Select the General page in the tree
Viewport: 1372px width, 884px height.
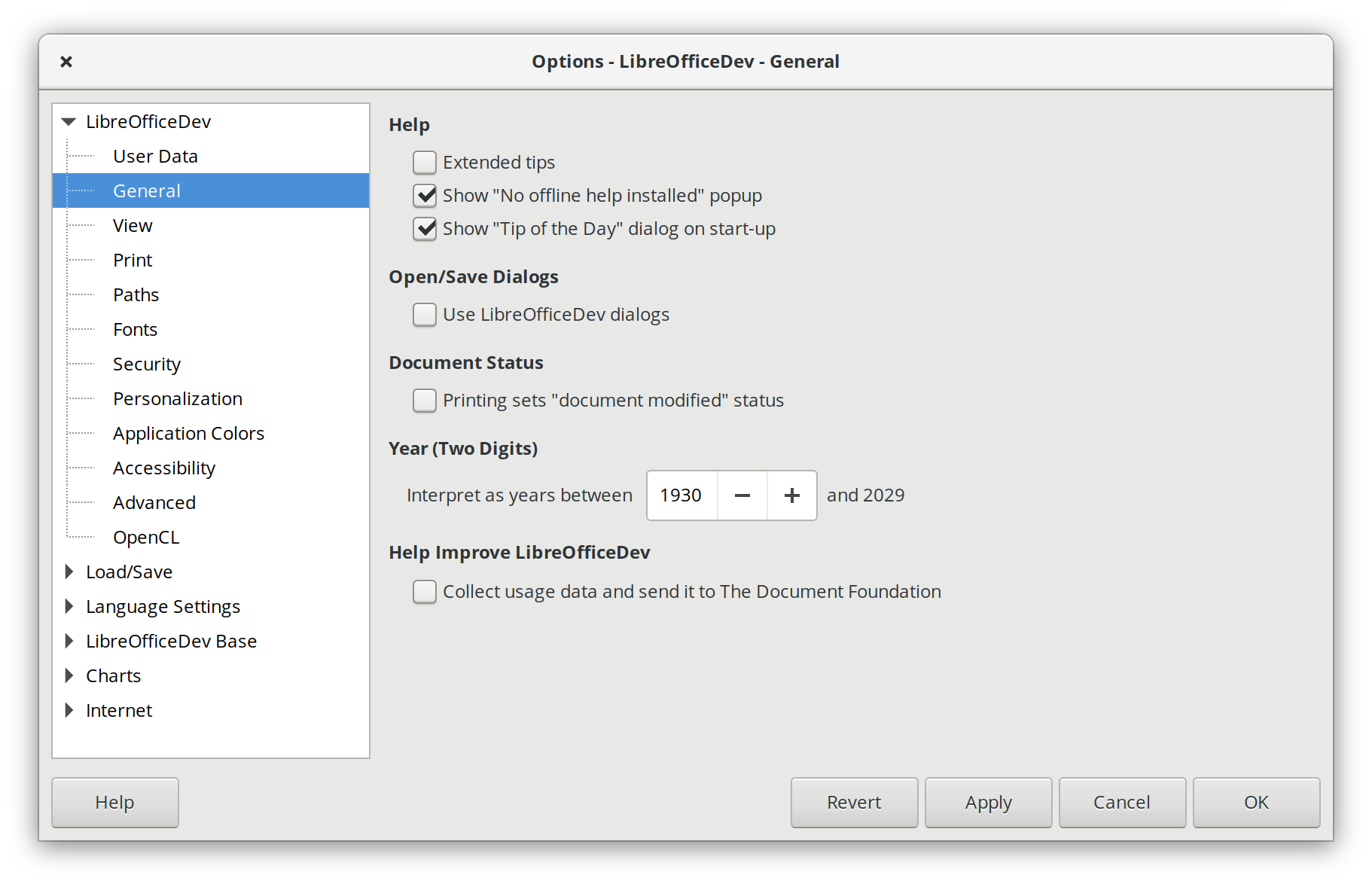pyautogui.click(x=211, y=191)
